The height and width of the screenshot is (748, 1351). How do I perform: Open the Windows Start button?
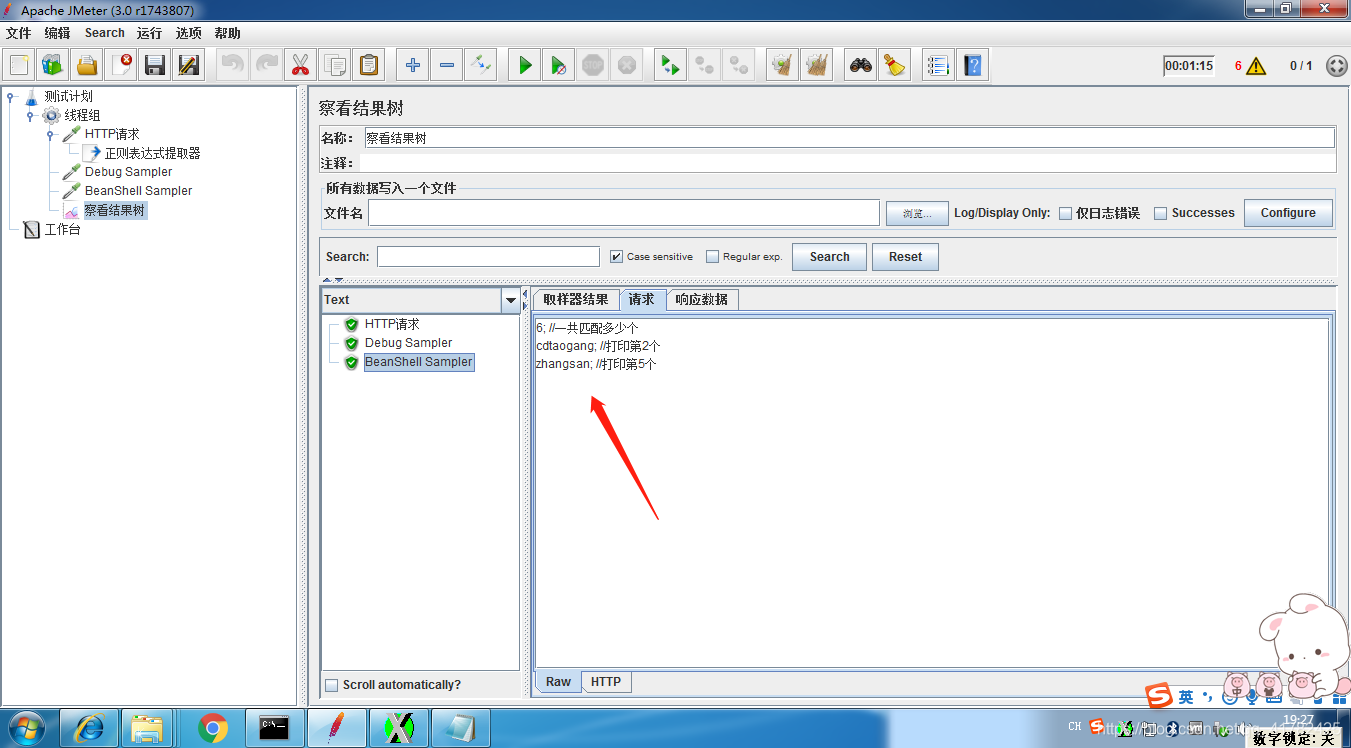tap(28, 728)
